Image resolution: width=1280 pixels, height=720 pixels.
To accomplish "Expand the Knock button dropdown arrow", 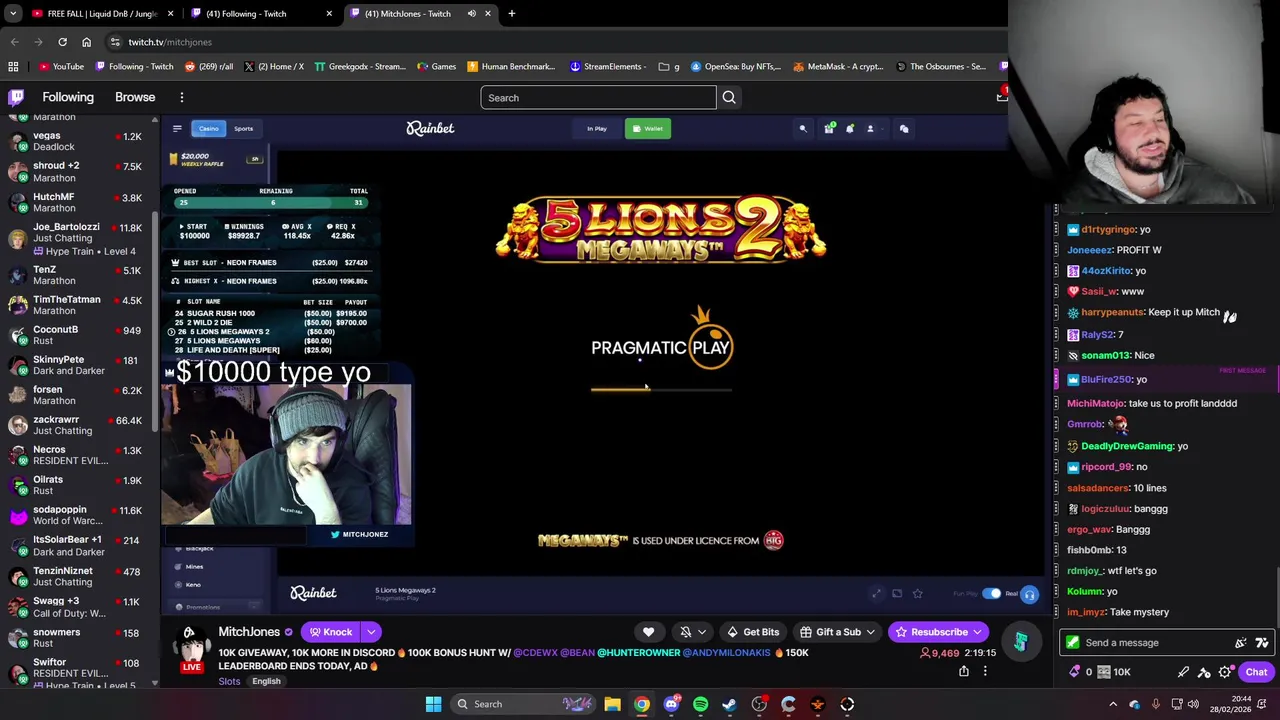I will point(371,632).
